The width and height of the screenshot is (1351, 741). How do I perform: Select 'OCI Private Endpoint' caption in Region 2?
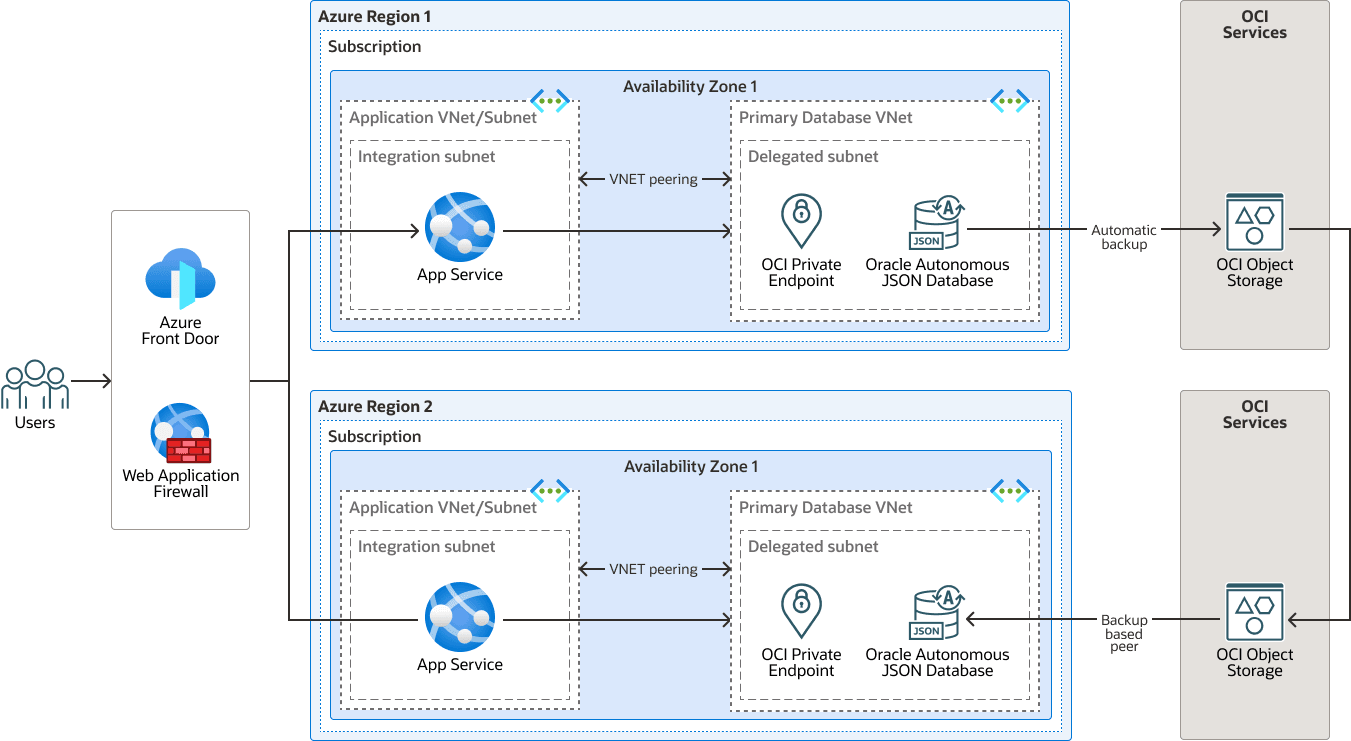point(801,663)
